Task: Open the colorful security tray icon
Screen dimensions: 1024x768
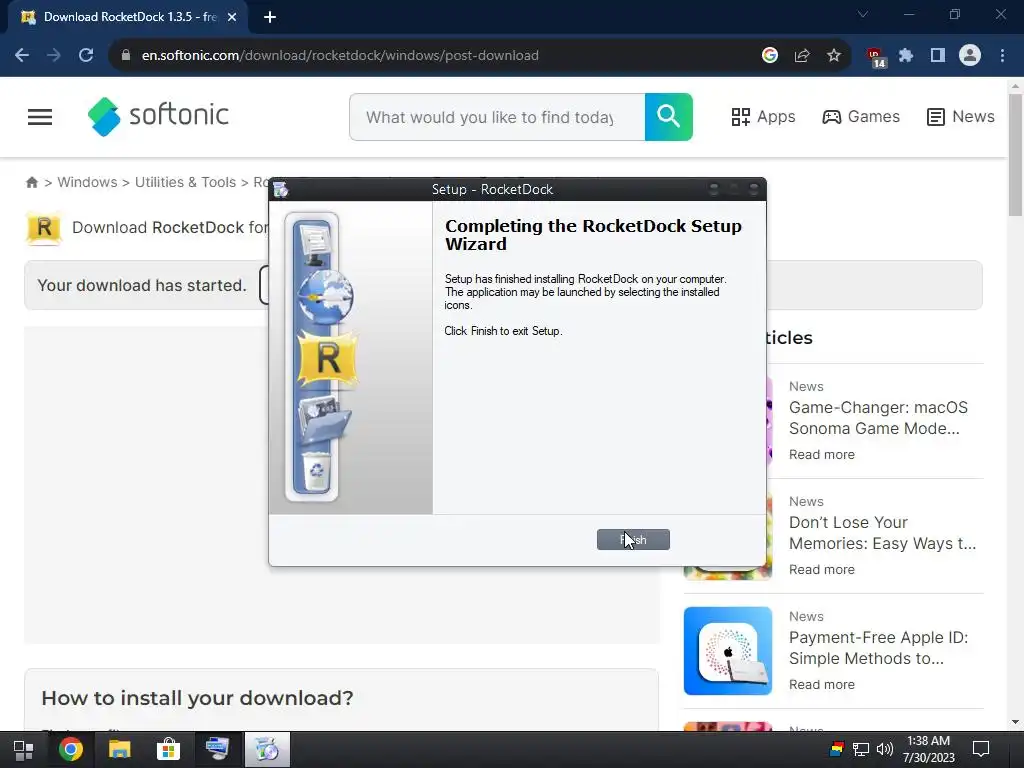Action: [837, 750]
